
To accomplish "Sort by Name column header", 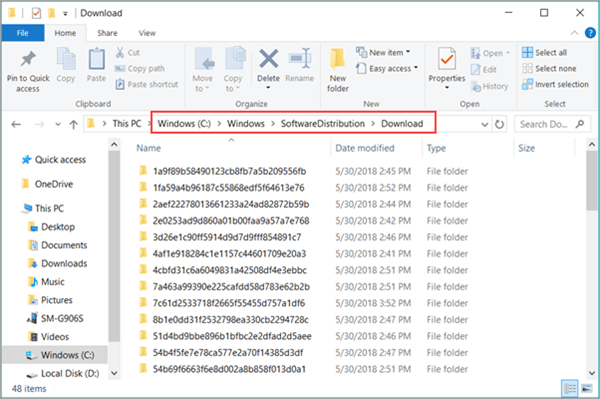I will pyautogui.click(x=148, y=148).
